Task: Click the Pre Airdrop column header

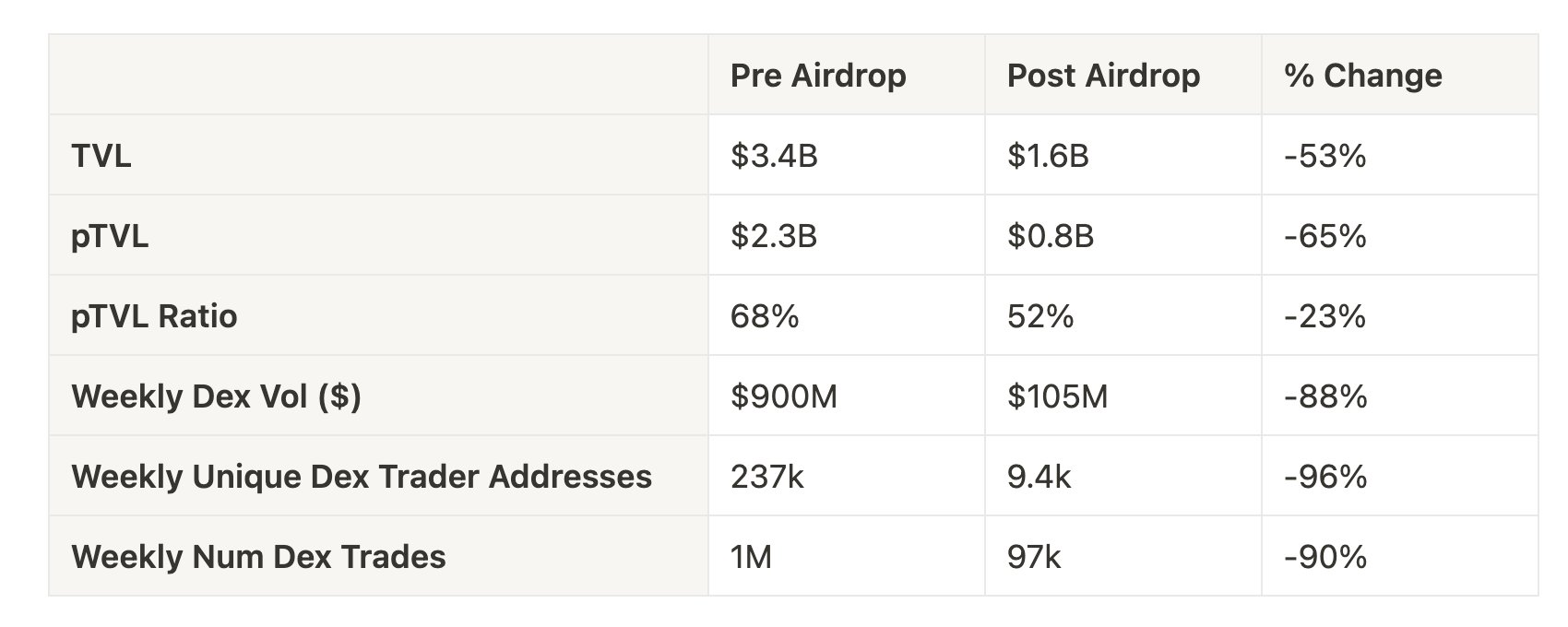Action: (x=818, y=76)
